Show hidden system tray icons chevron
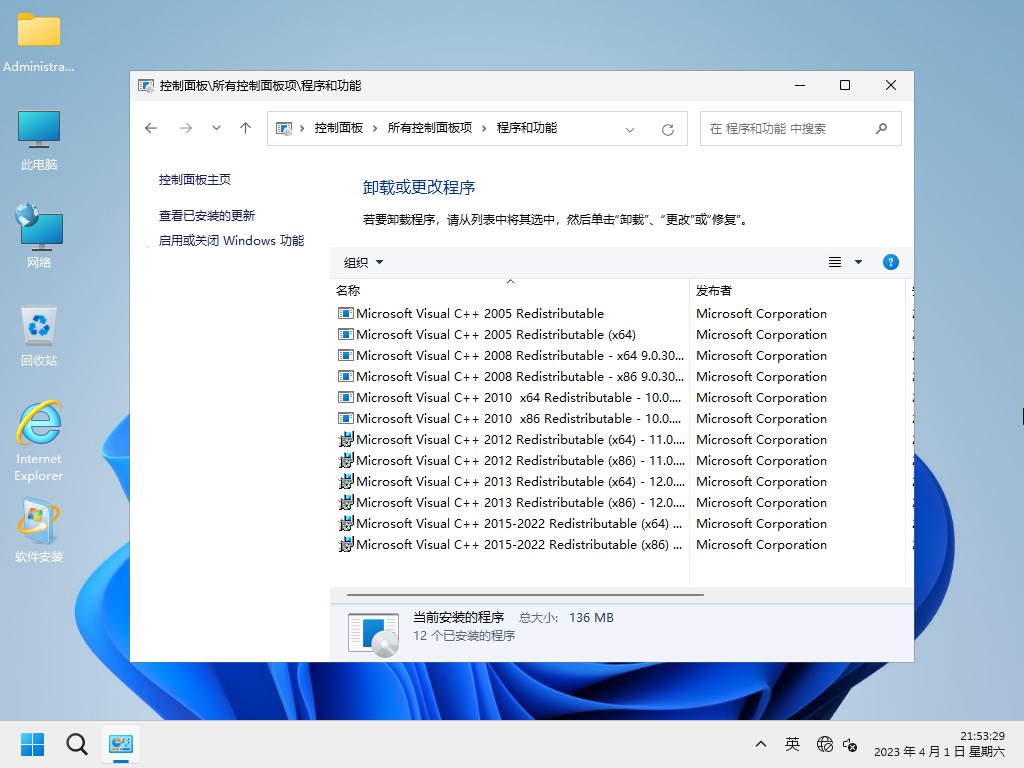Screen dimensions: 1024x768 coord(761,744)
